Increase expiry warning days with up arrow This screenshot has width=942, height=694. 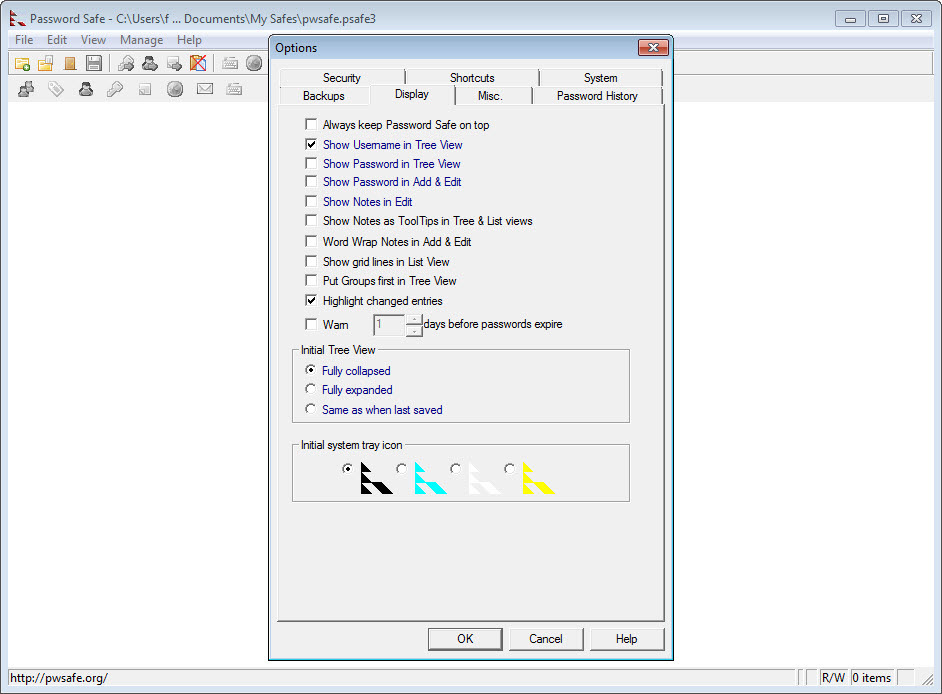point(414,320)
